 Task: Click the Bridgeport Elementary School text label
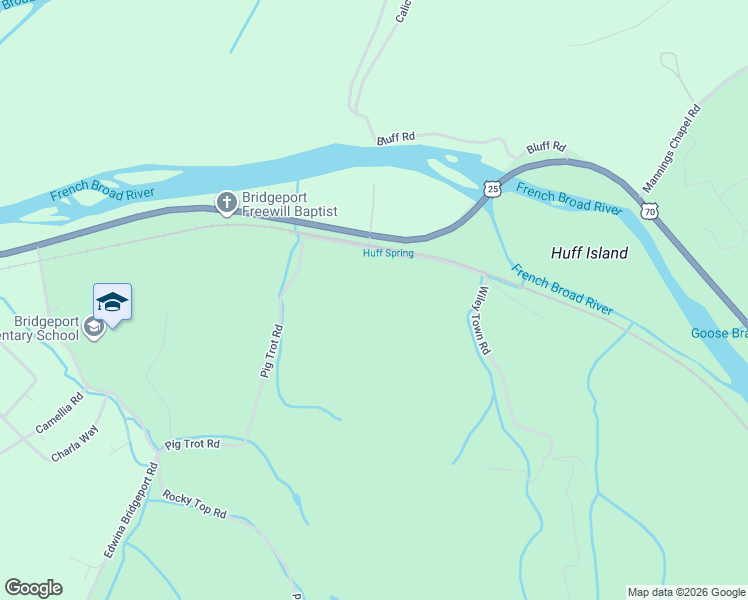point(40,328)
